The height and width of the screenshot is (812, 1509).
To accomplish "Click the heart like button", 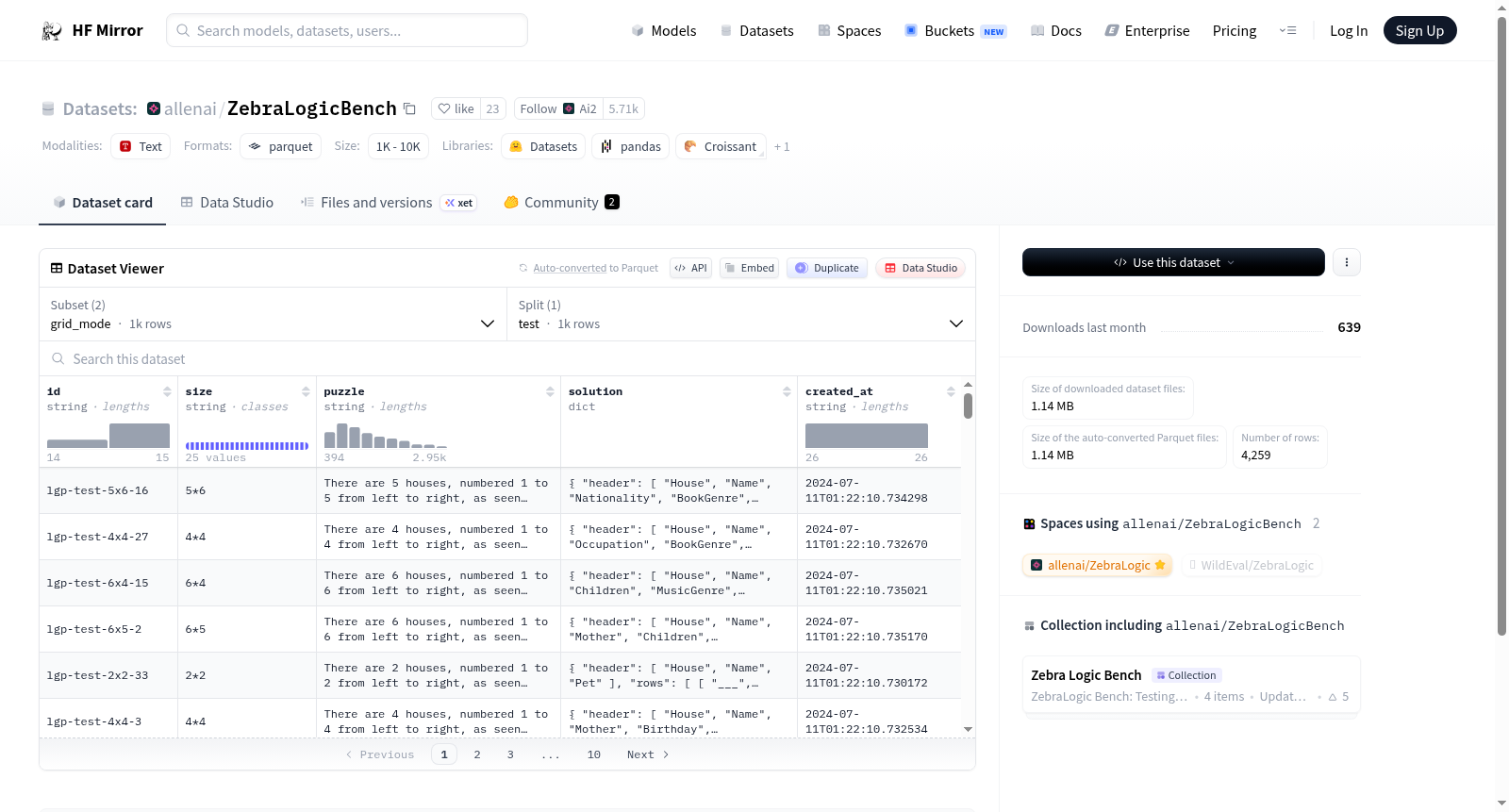I will pos(456,108).
